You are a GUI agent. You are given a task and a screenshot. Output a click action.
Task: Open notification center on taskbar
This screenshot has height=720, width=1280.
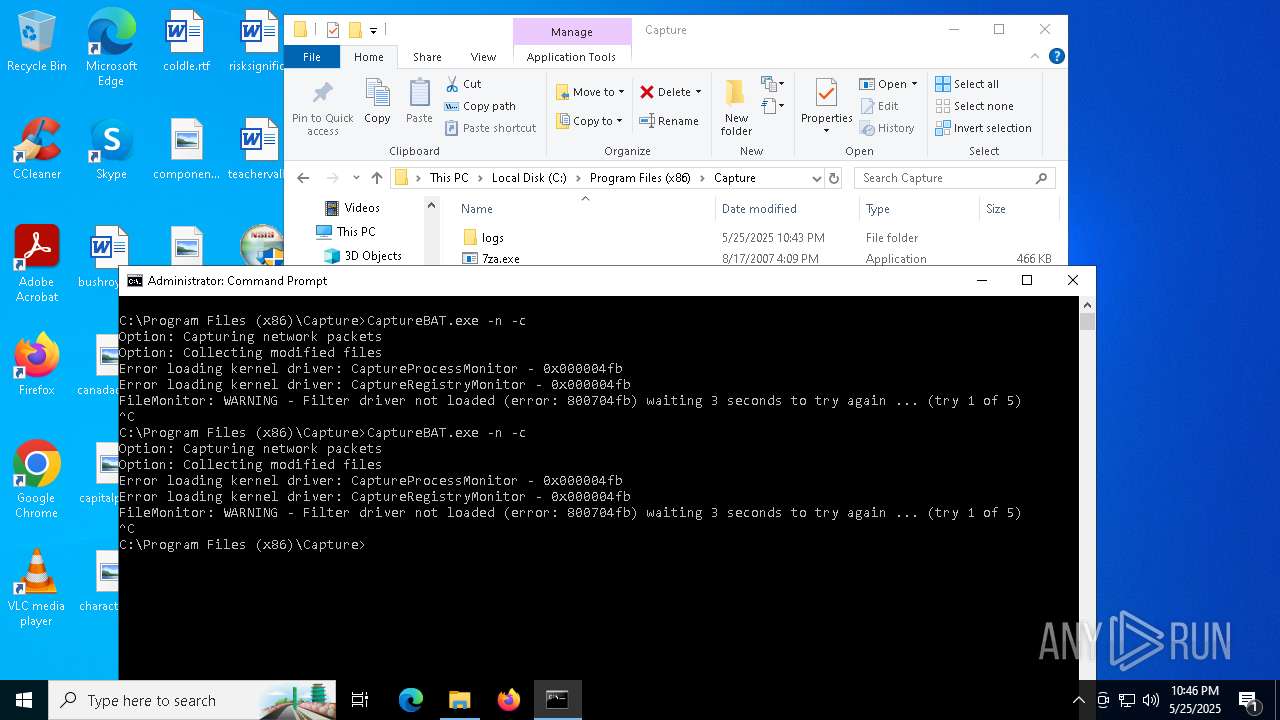1248,700
